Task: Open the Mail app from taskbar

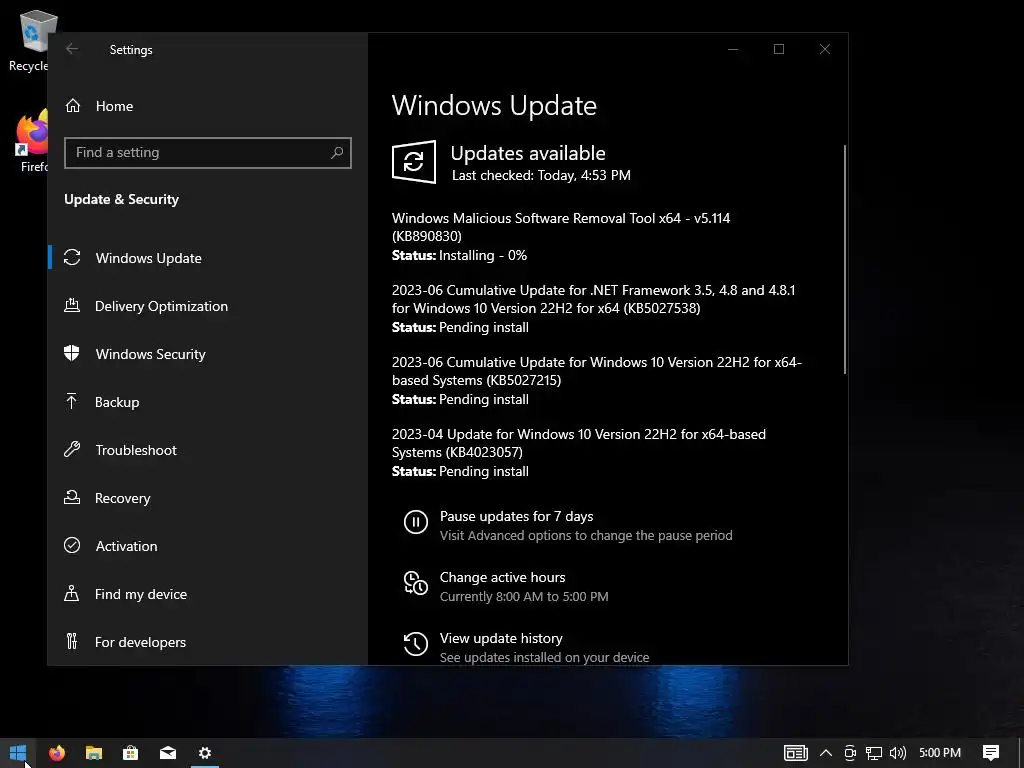Action: pyautogui.click(x=168, y=753)
